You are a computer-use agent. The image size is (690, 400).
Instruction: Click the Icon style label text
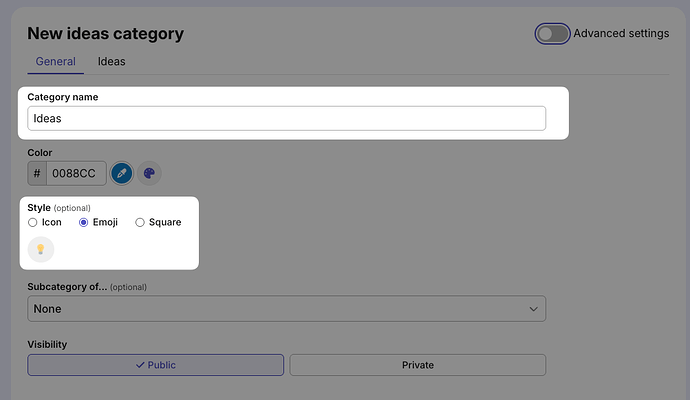point(51,222)
